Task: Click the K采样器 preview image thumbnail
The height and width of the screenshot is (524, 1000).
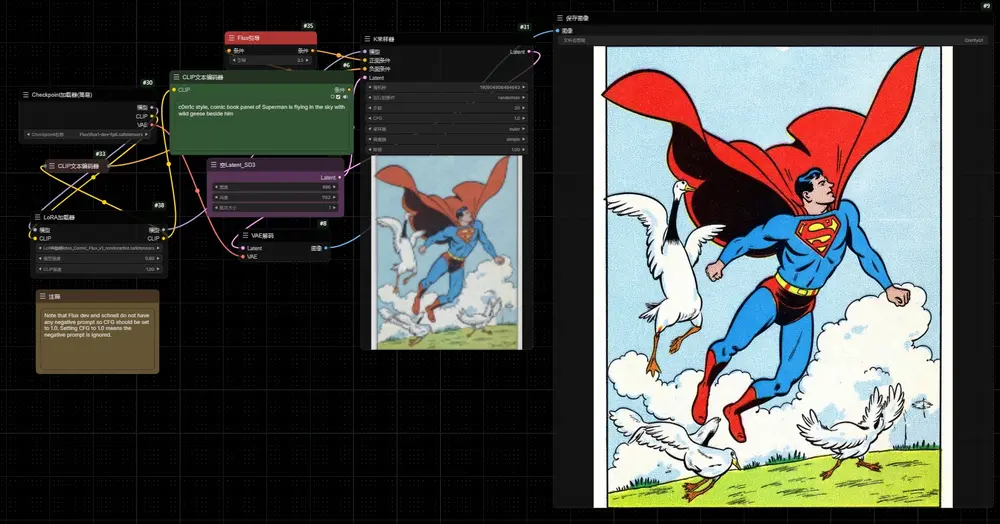Action: pos(447,252)
